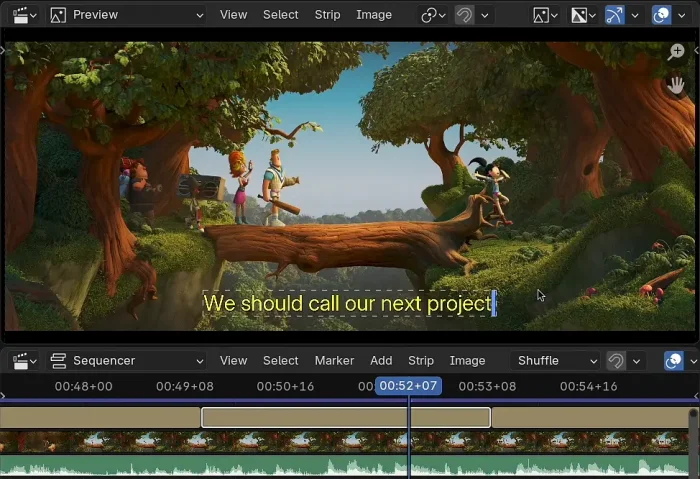Expand overlay options arrow in Preview header
Viewport: 700px width, 479px height.
click(x=682, y=16)
